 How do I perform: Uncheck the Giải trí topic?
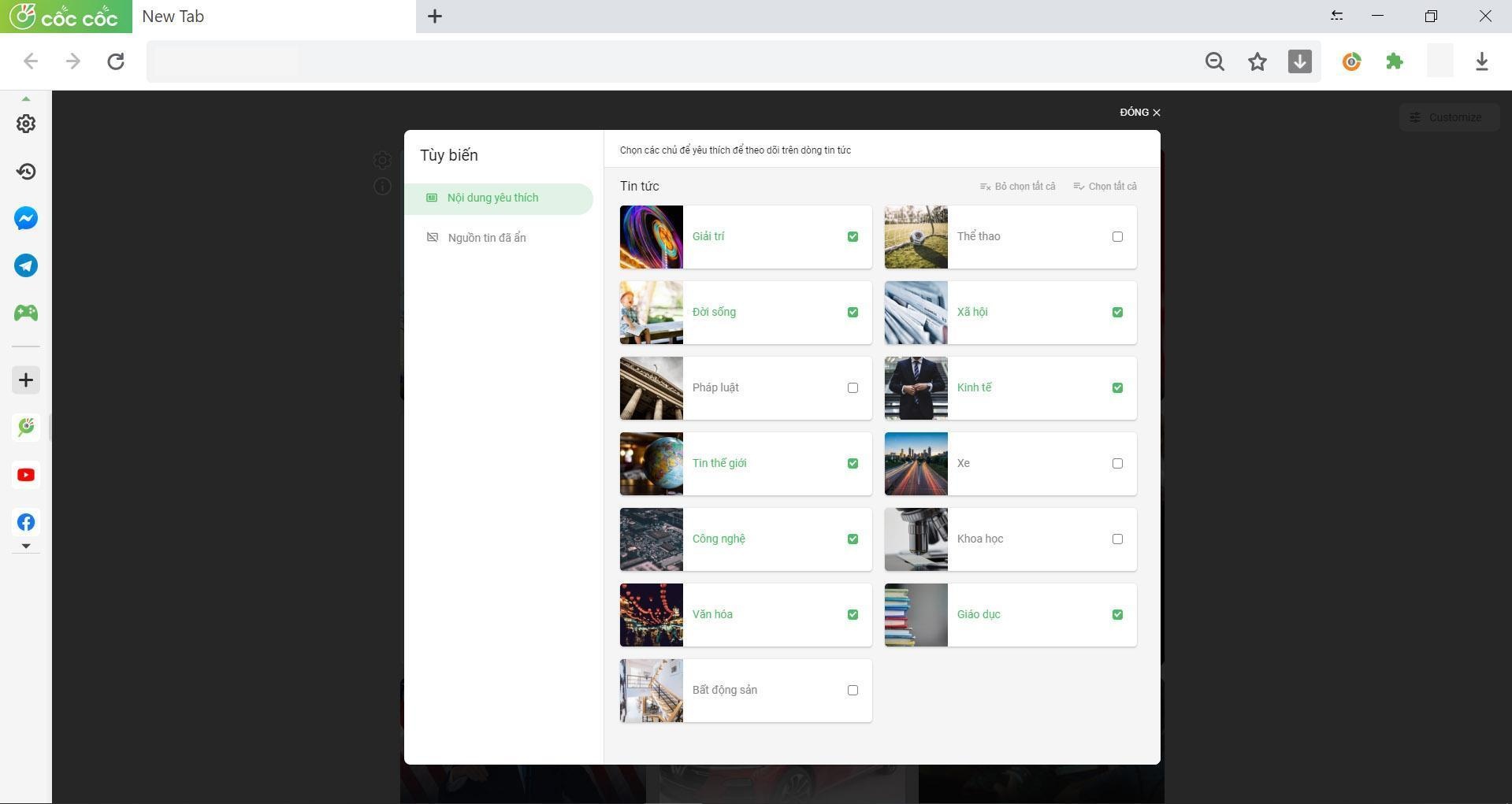coord(852,236)
